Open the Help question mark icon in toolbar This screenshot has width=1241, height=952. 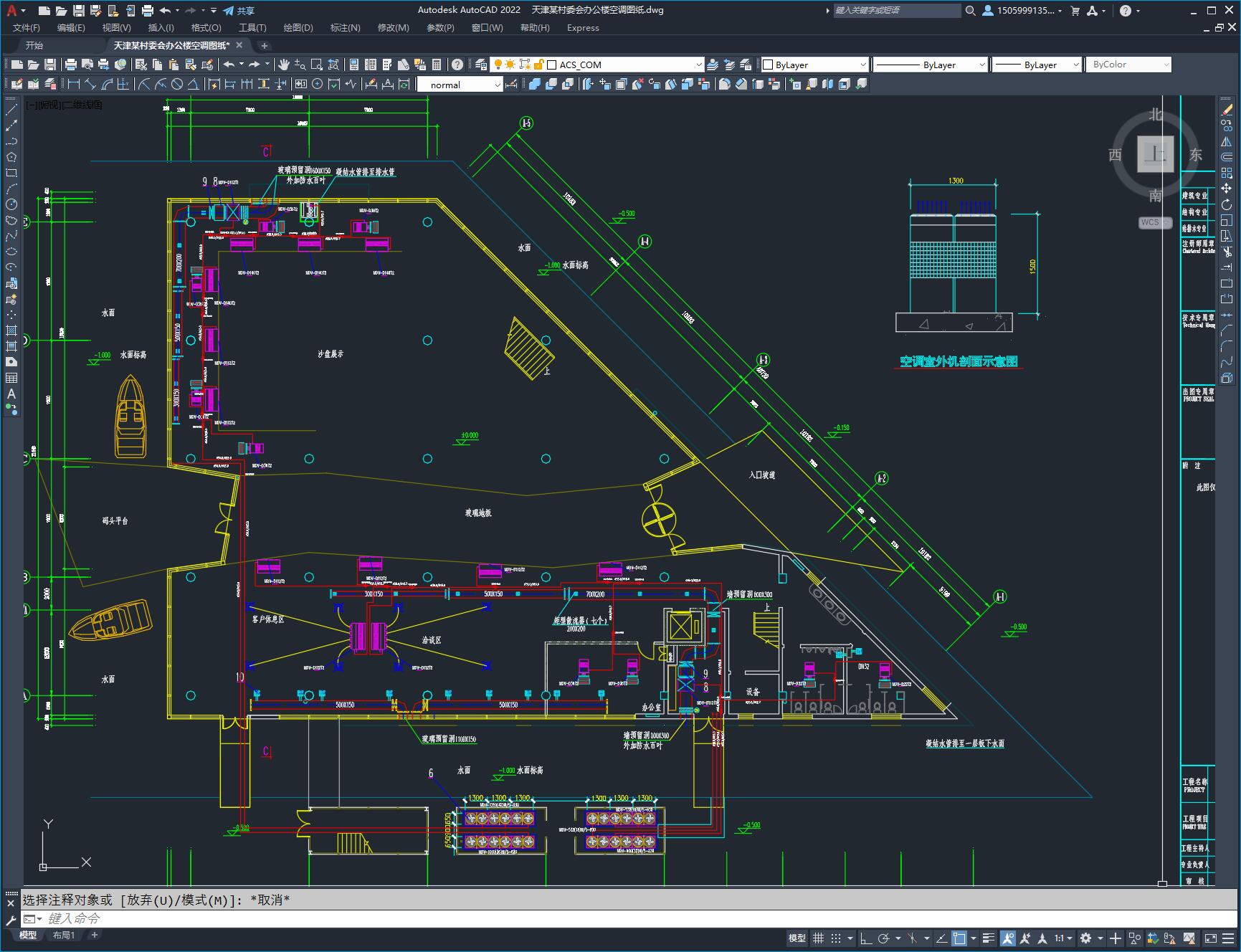[457, 65]
